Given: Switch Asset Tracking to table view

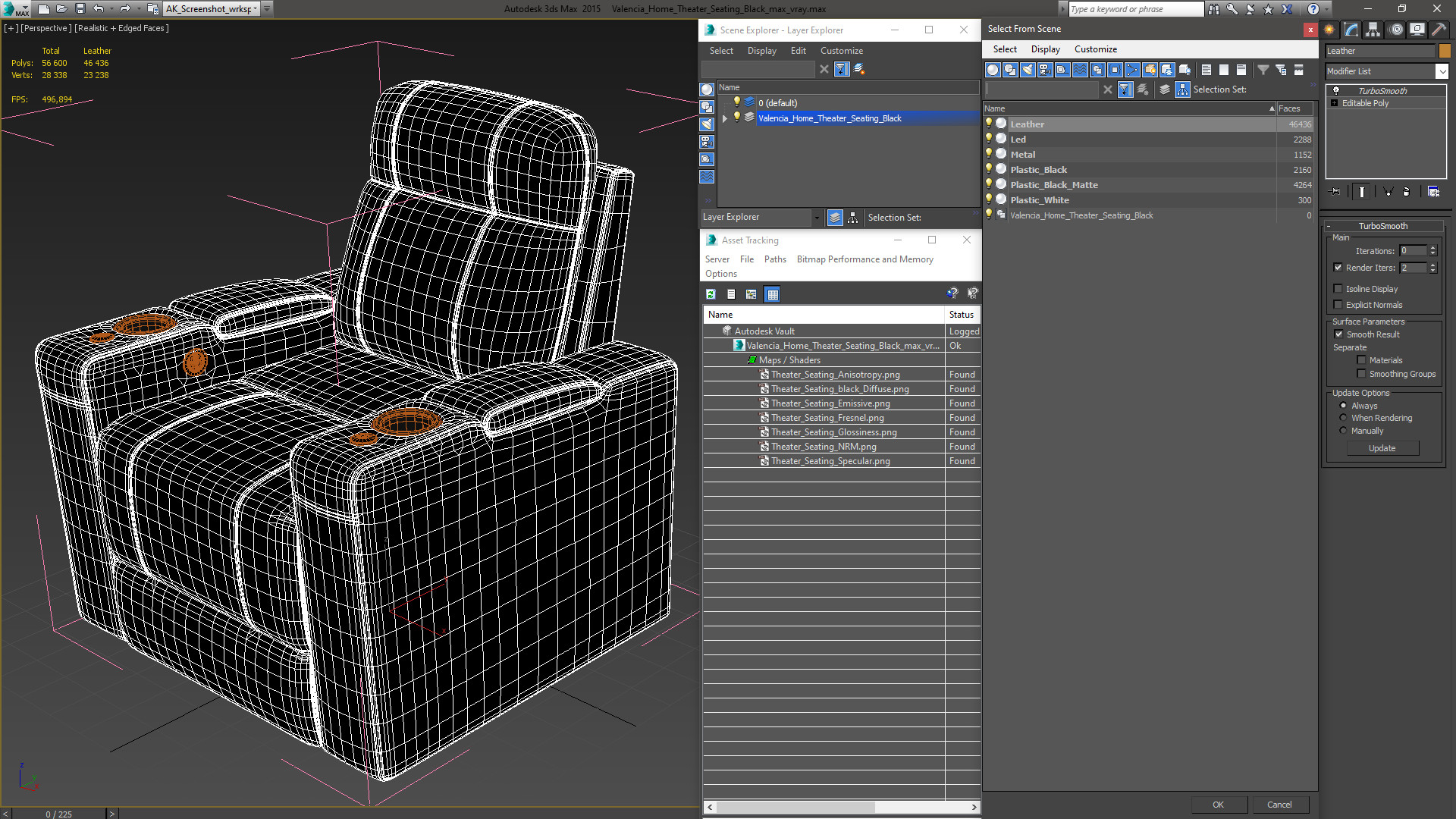Looking at the screenshot, I should tap(772, 294).
